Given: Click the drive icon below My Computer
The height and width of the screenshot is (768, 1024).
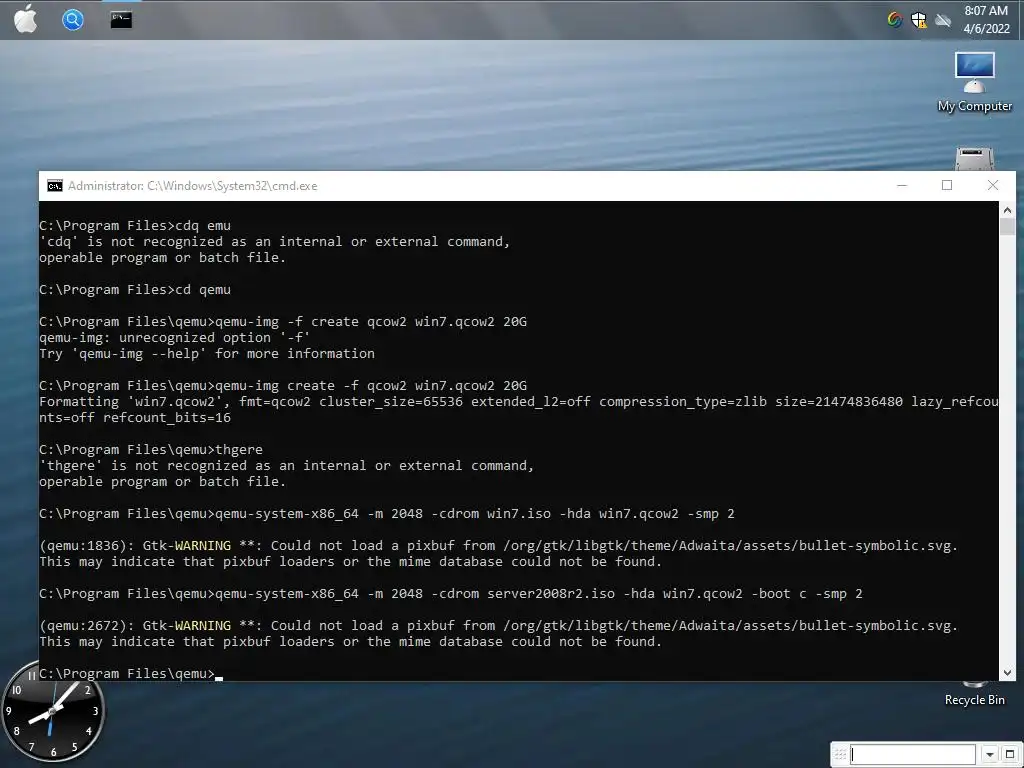Looking at the screenshot, I should (974, 158).
